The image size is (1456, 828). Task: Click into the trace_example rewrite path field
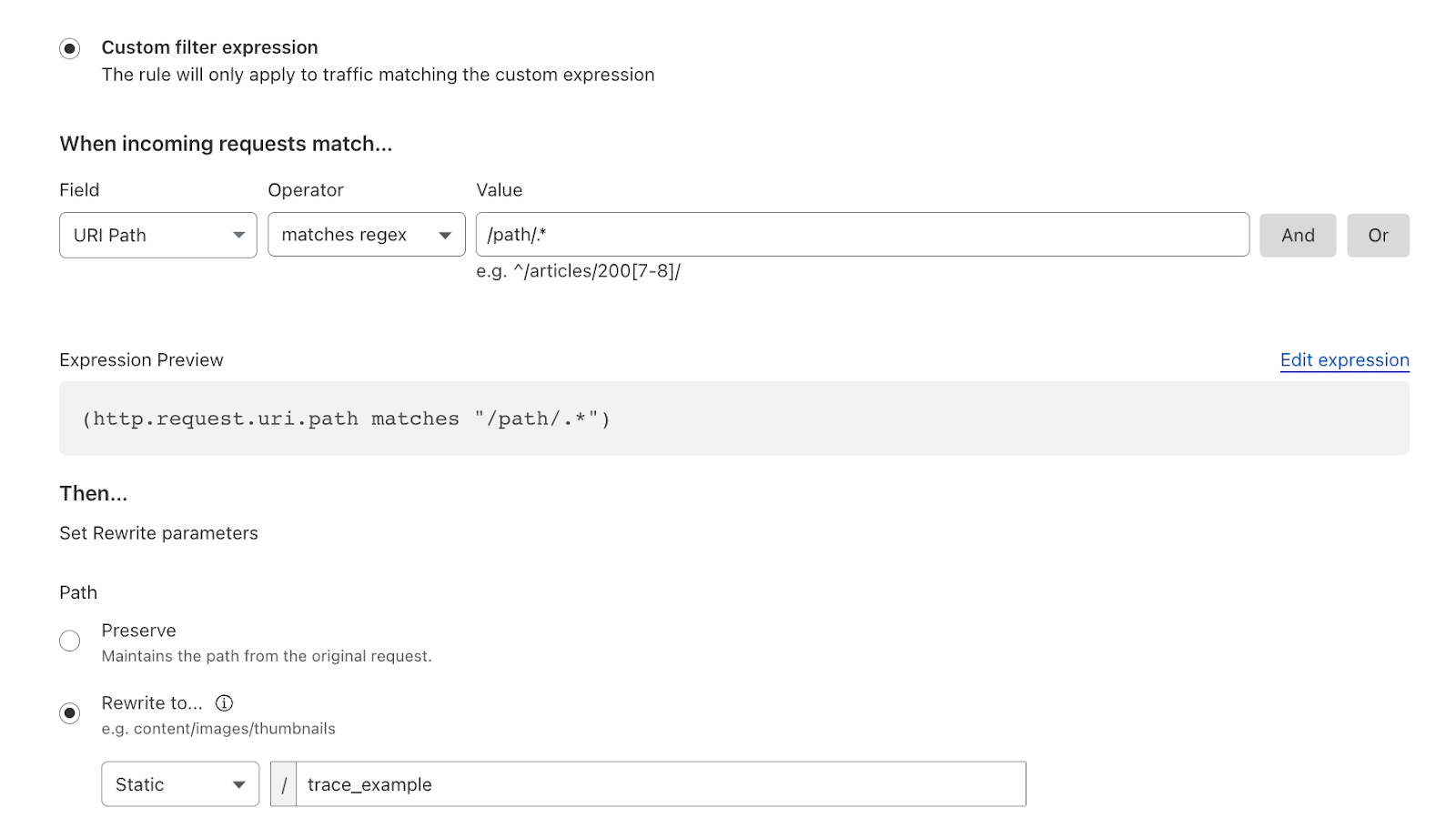661,785
